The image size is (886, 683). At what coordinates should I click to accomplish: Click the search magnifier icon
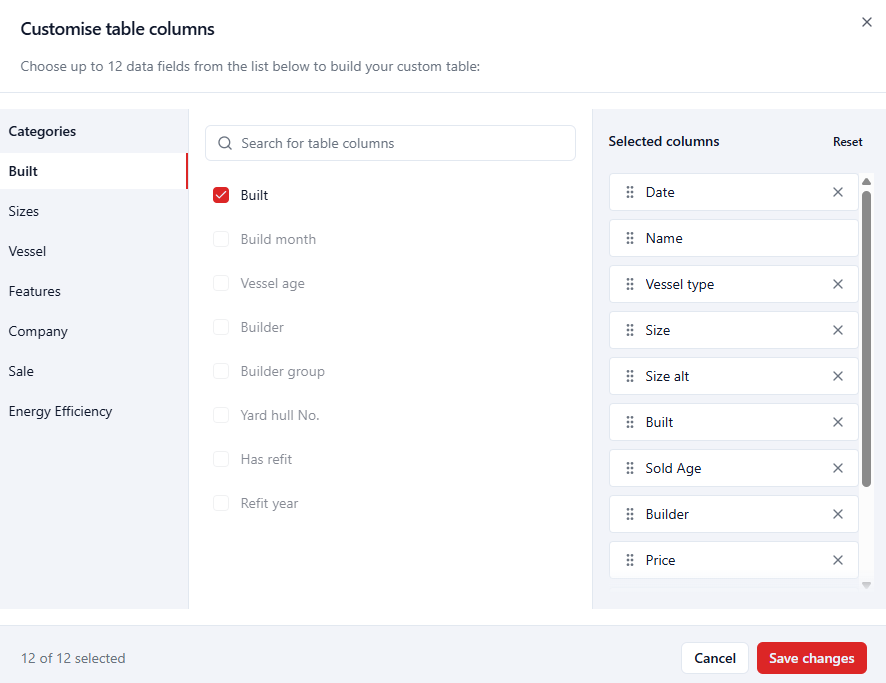point(225,143)
